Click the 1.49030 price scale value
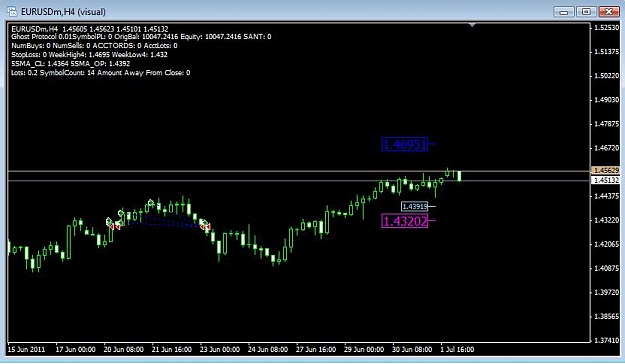Image resolution: width=625 pixels, height=364 pixels. point(606,100)
